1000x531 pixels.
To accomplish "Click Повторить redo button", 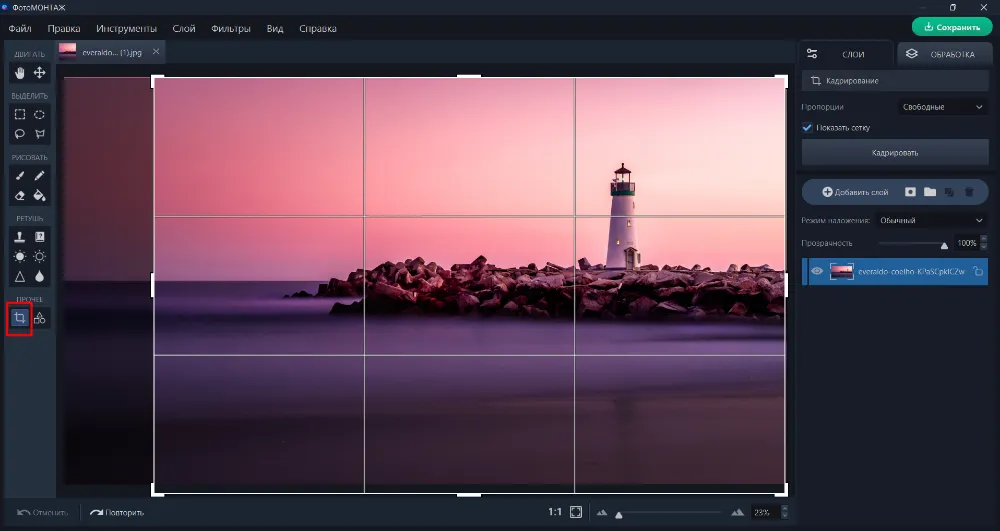I will tap(117, 513).
